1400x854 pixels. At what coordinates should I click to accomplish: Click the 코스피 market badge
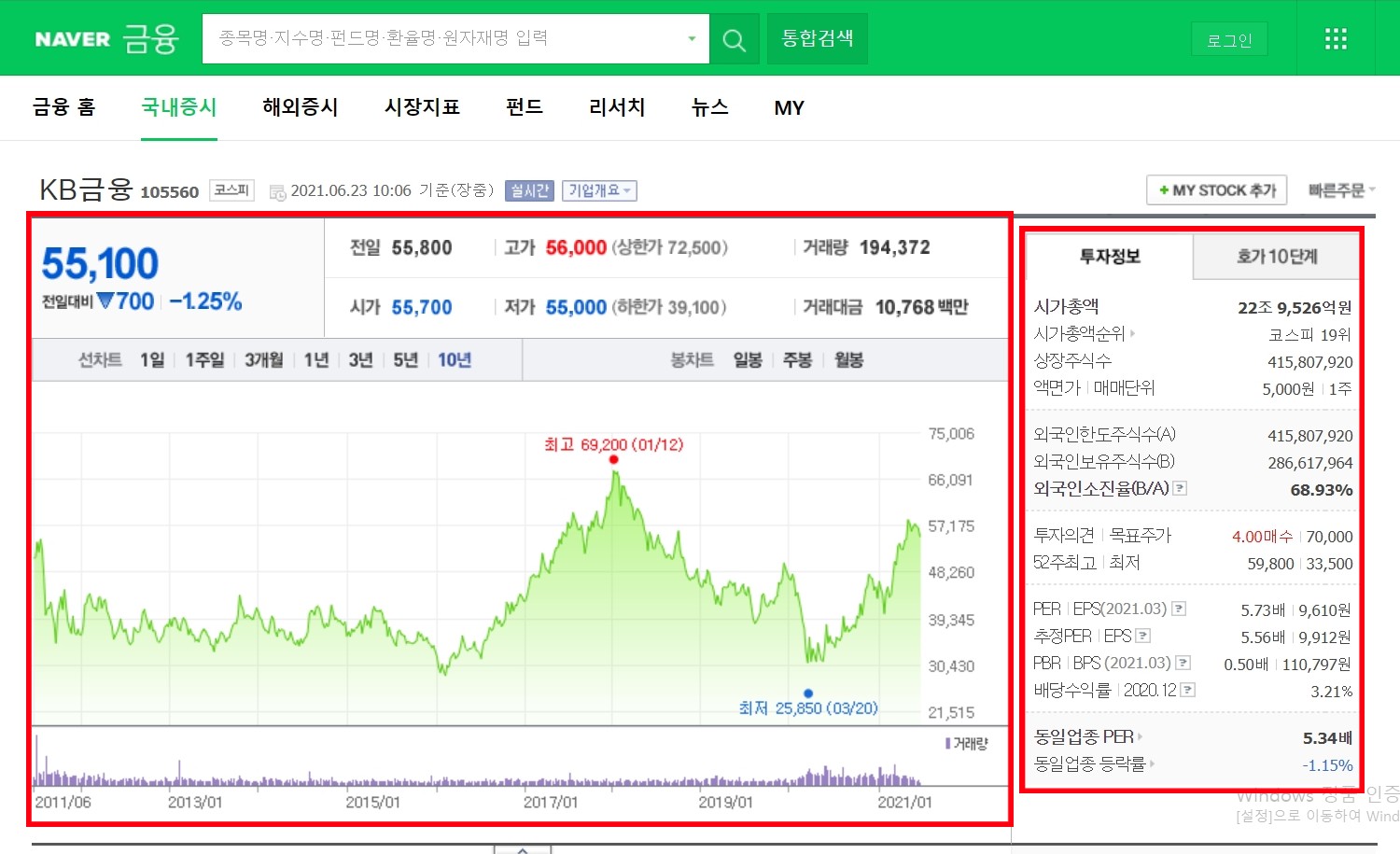coord(231,190)
